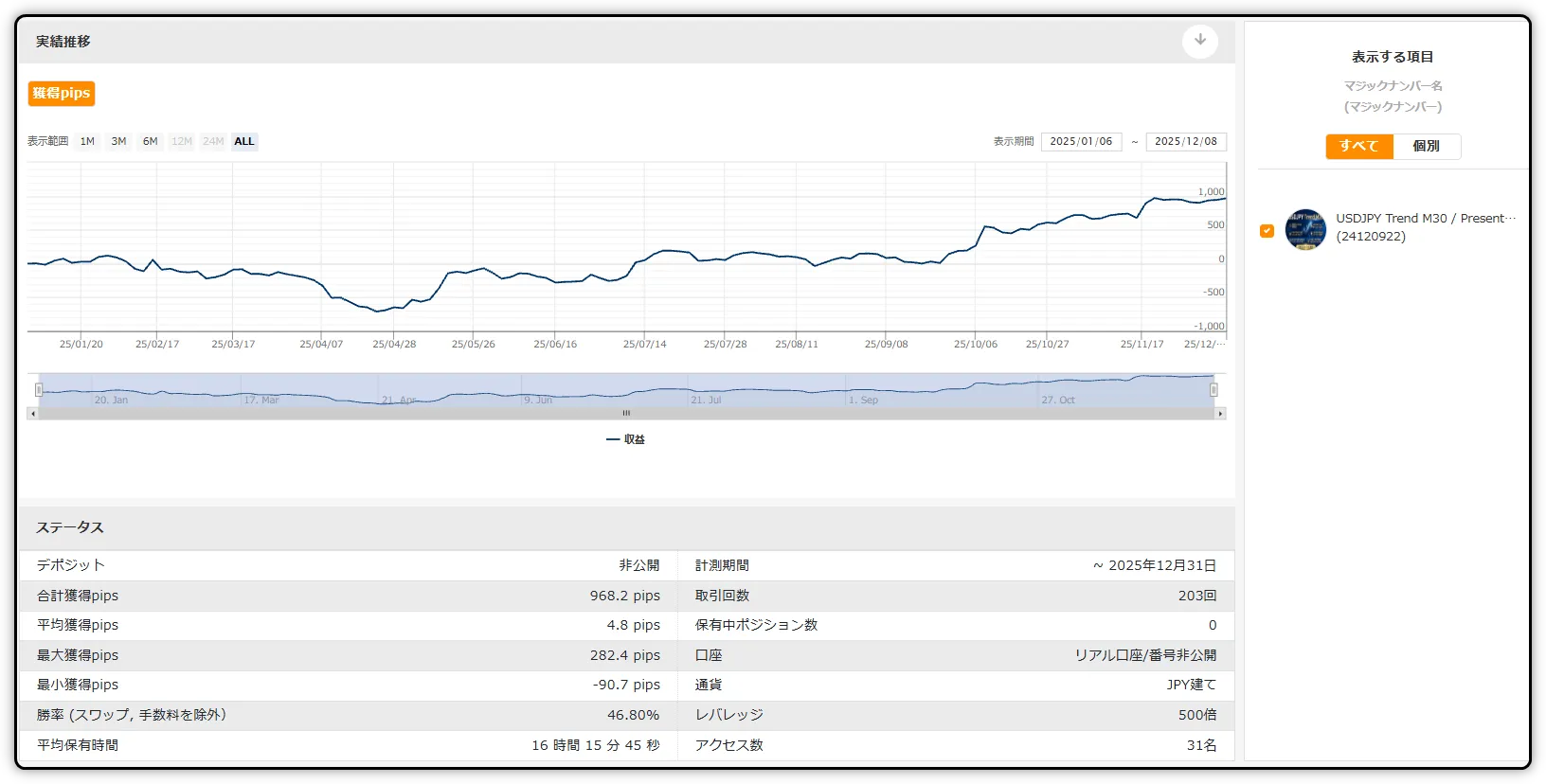1546x784 pixels.
Task: Click the download arrow icon in 実績推移 header
Action: (1199, 41)
